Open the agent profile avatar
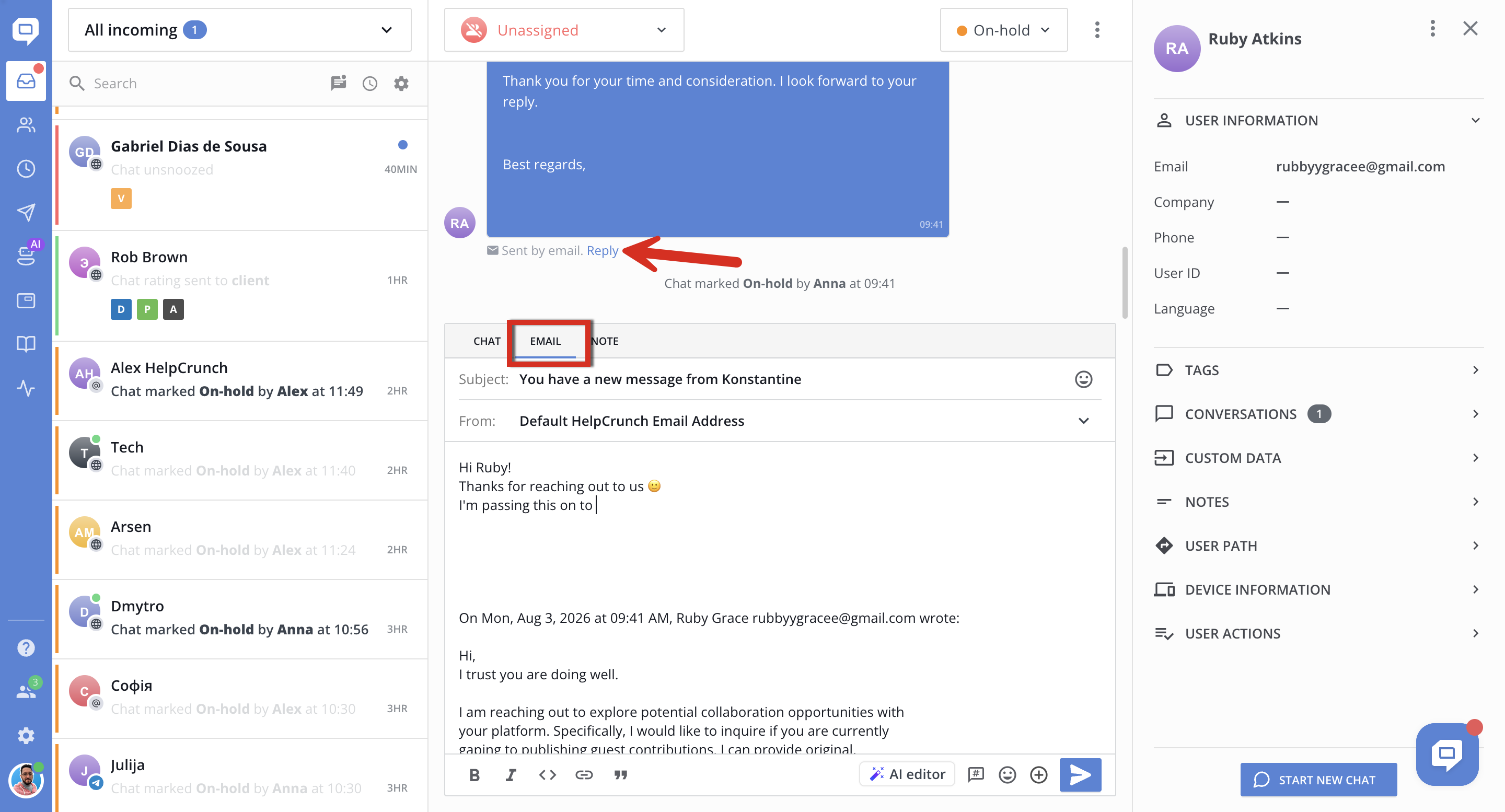The height and width of the screenshot is (812, 1505). [x=26, y=780]
